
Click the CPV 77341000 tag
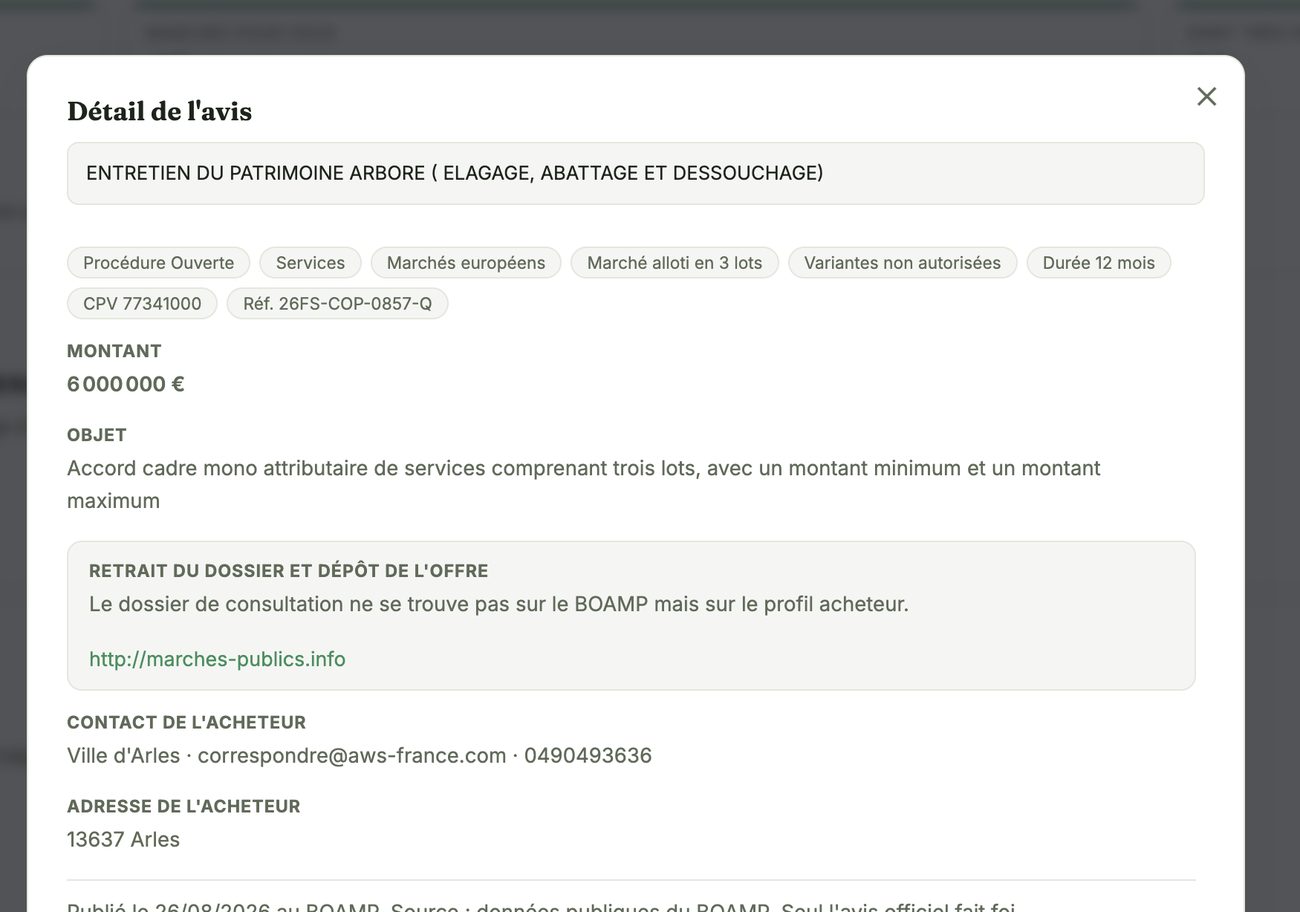pos(142,303)
